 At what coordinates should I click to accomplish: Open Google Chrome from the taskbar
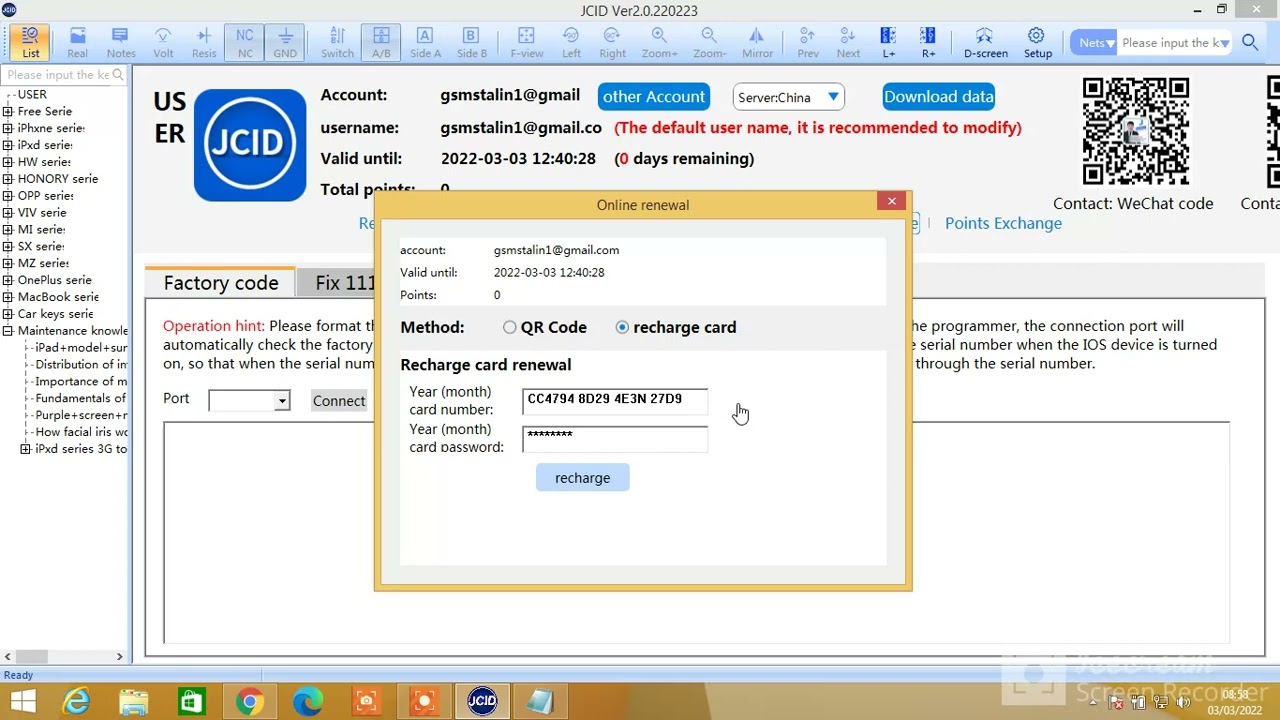click(x=250, y=702)
